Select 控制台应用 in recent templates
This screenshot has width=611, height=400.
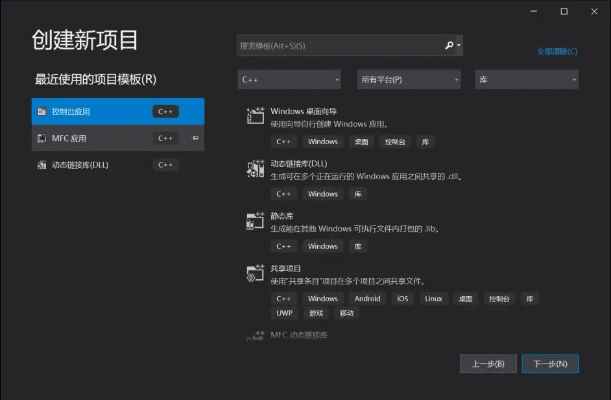pos(118,112)
